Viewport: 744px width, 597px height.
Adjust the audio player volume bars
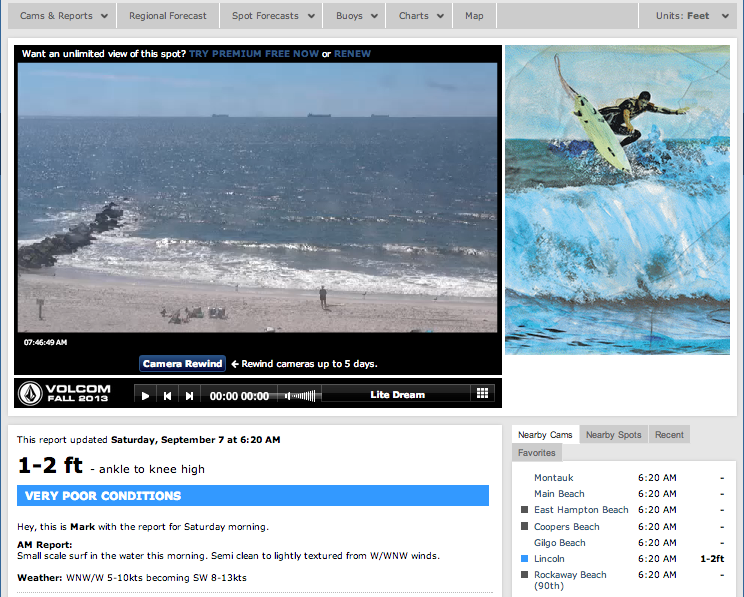(x=300, y=395)
